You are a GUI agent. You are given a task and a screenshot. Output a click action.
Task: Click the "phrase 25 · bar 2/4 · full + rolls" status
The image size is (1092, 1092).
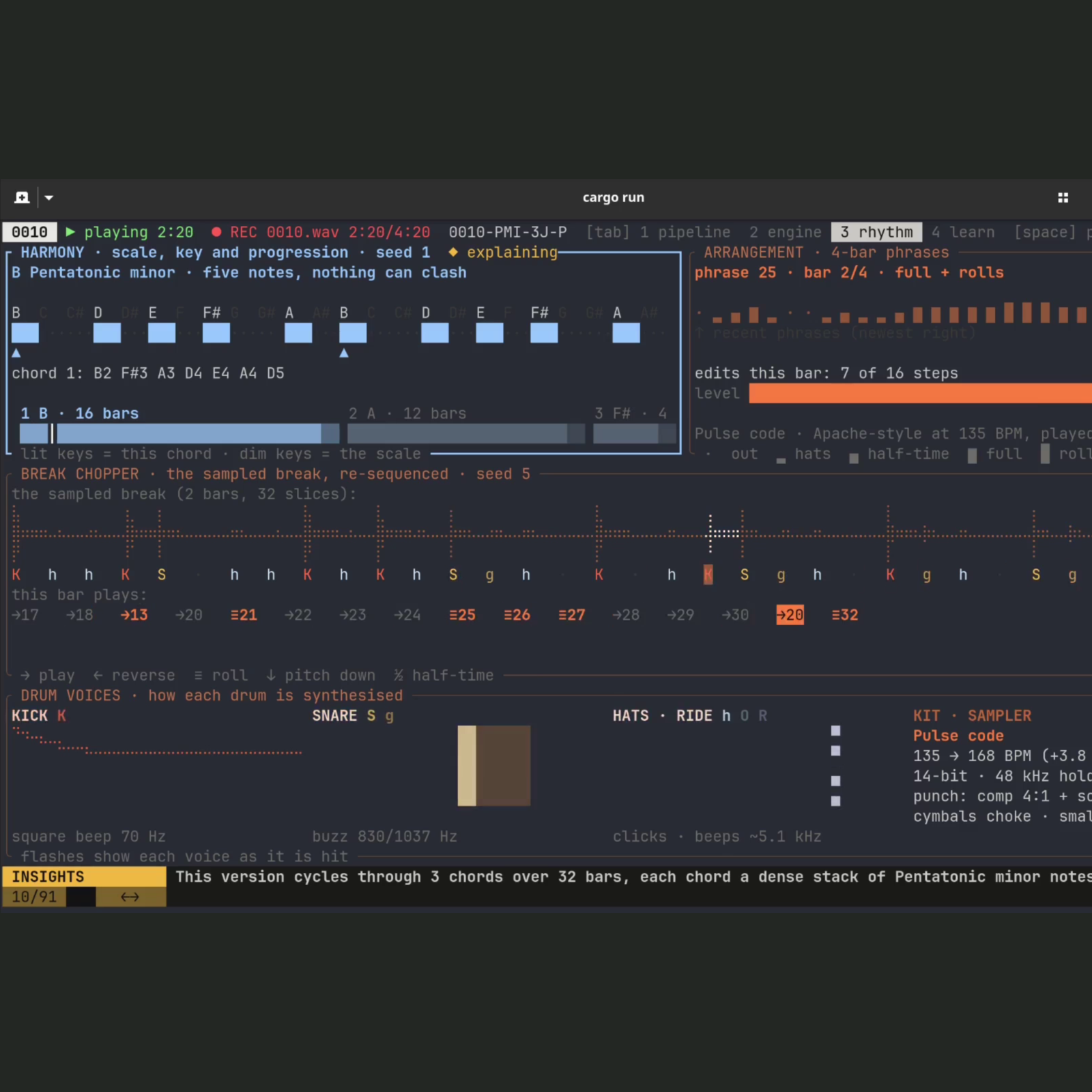(849, 272)
